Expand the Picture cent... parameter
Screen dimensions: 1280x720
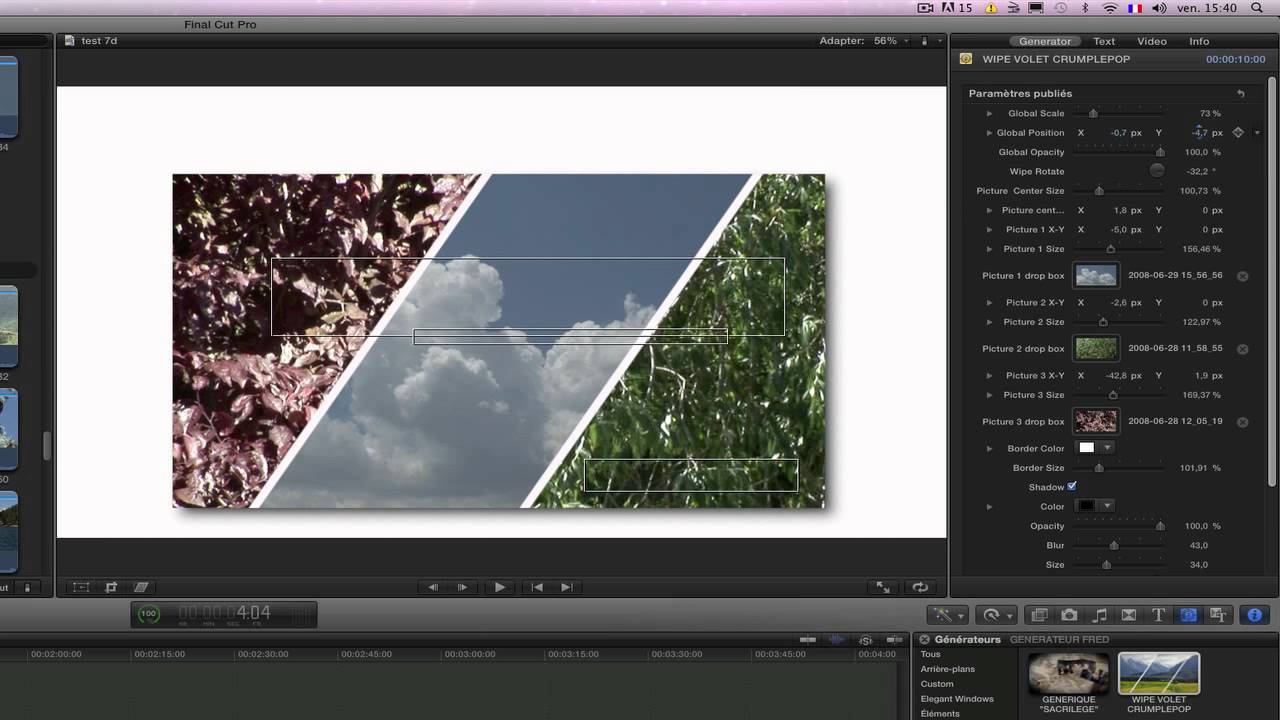[x=989, y=210]
